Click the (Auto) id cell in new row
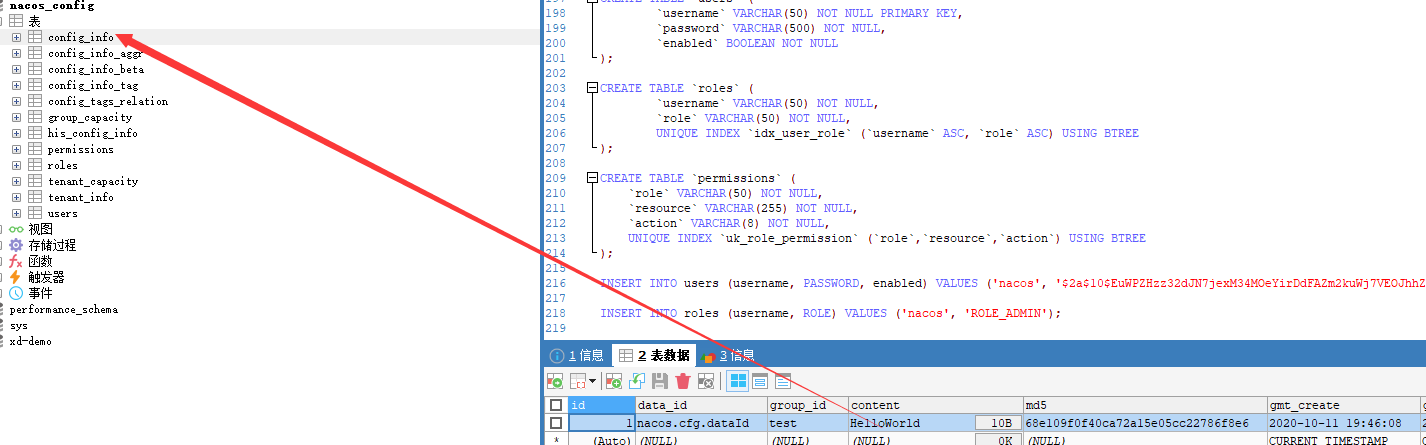1426x445 pixels. [x=601, y=440]
